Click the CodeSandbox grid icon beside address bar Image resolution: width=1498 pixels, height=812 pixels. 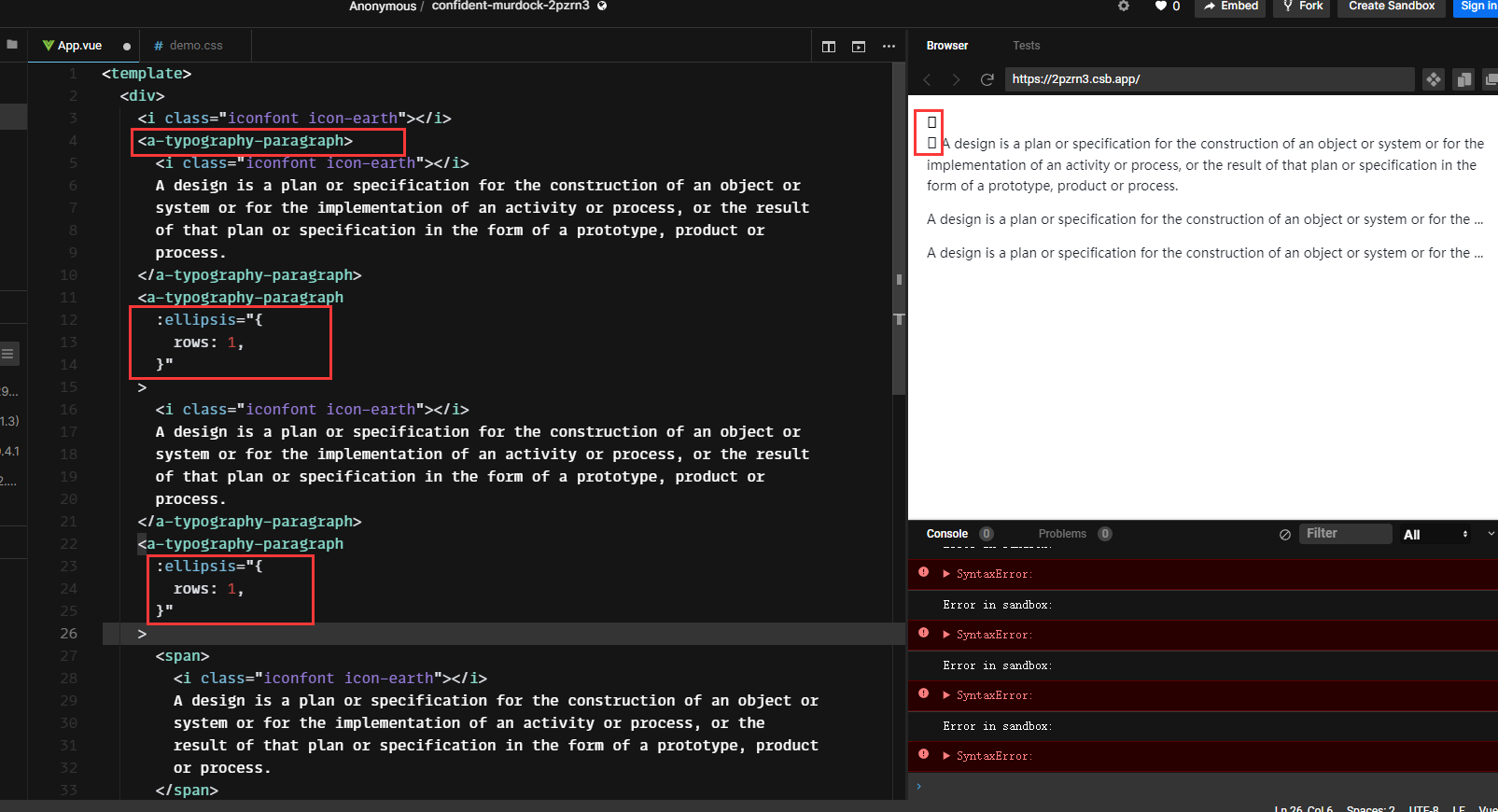[1434, 79]
